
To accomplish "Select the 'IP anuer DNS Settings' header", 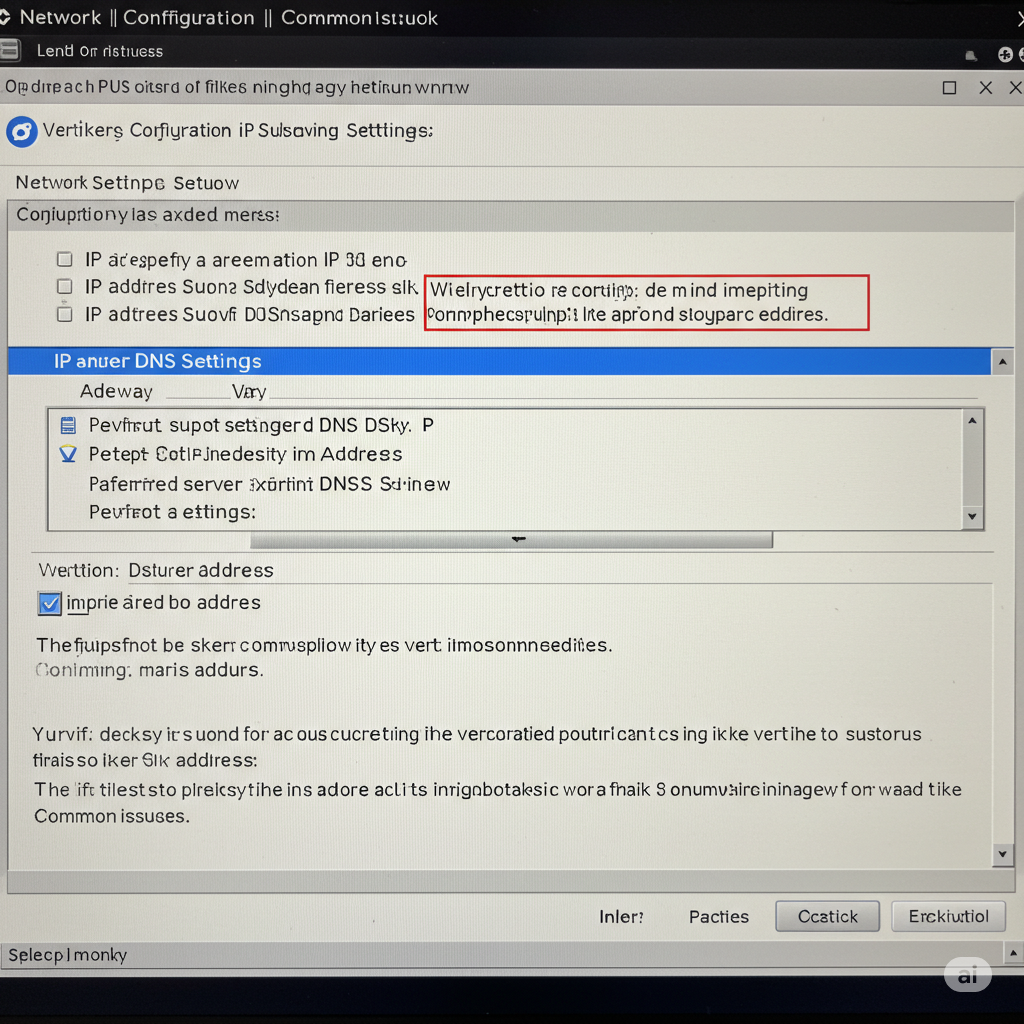I will (499, 361).
